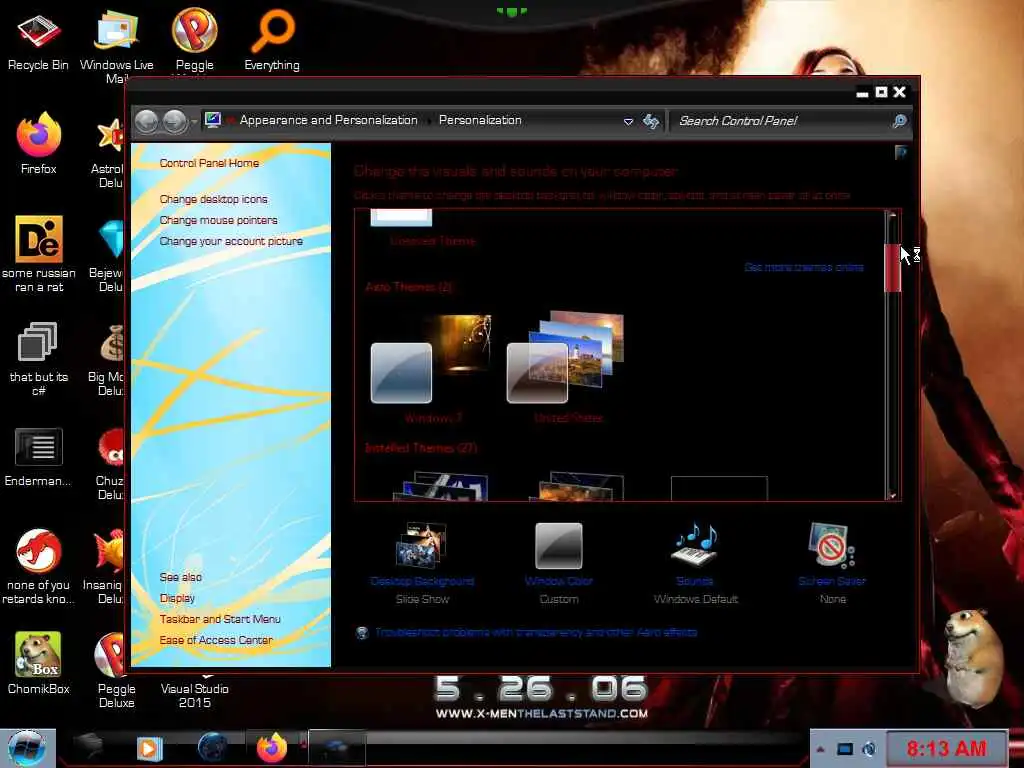Open the 'that but its c#' icon

[x=38, y=358]
